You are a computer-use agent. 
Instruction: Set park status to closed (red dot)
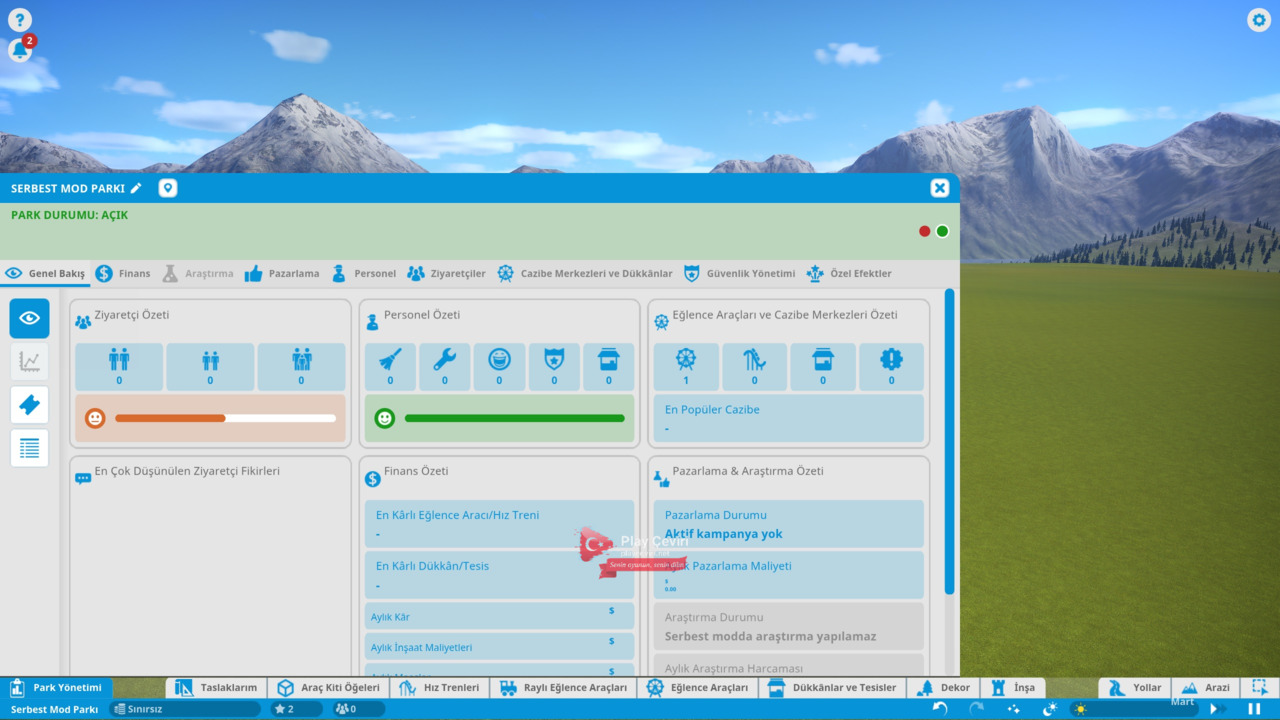click(924, 231)
